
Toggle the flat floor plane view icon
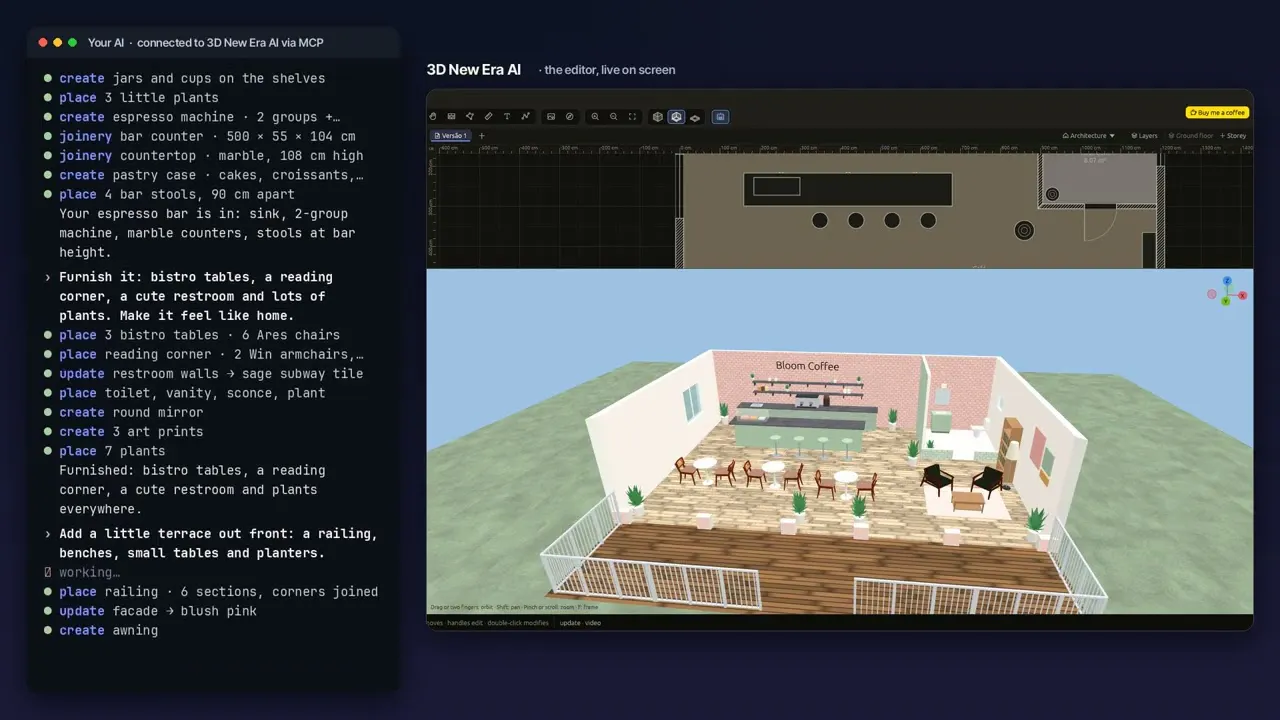point(695,118)
